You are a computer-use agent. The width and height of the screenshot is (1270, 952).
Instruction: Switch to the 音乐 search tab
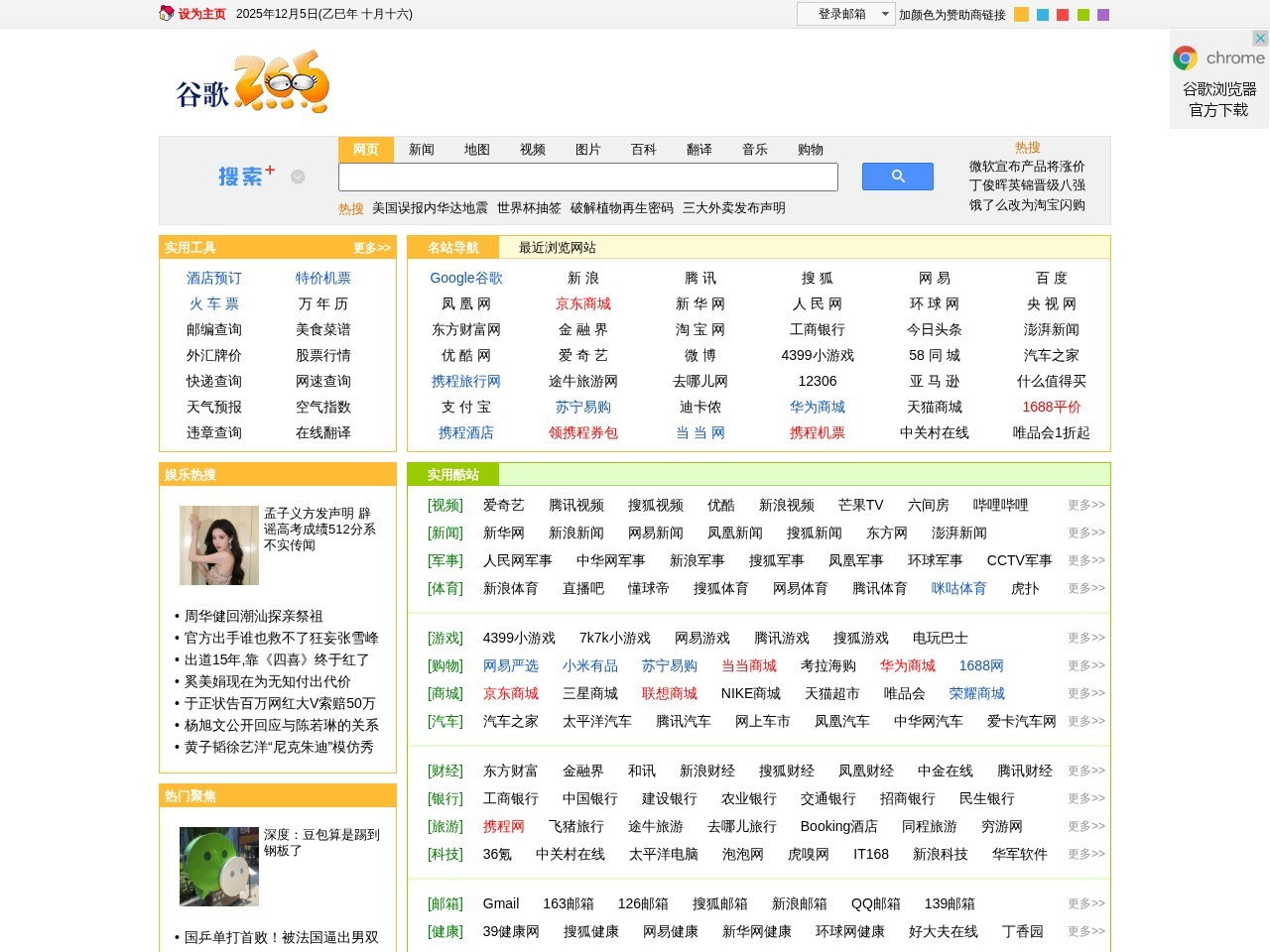[754, 149]
